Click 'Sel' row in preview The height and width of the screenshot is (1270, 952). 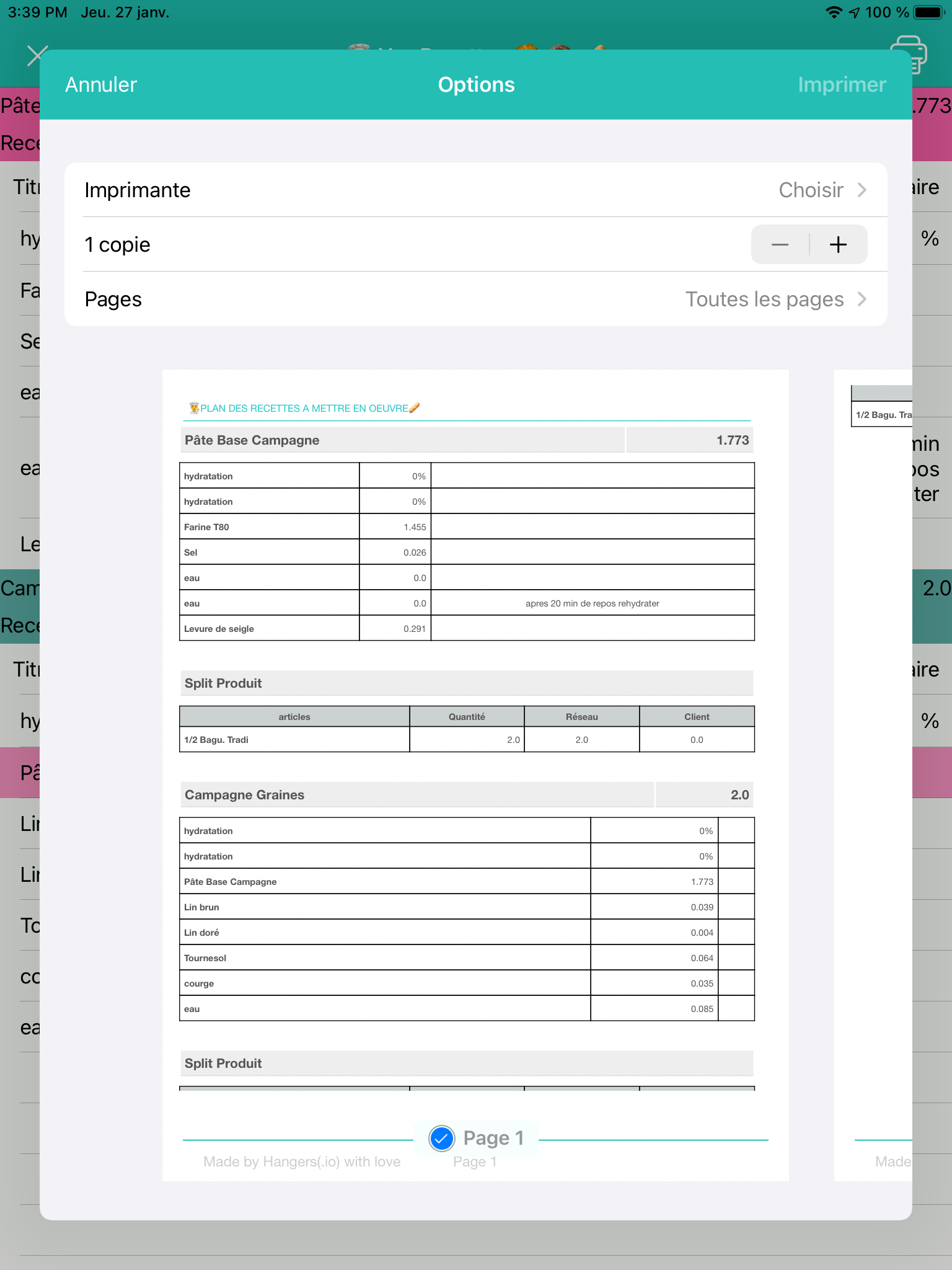pos(467,552)
